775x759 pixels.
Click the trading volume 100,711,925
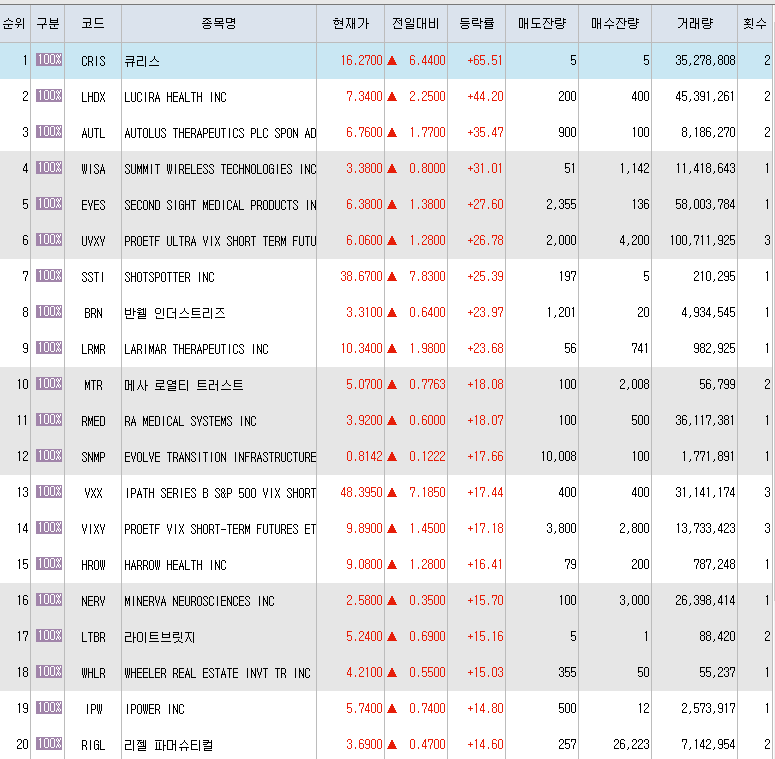tap(702, 241)
